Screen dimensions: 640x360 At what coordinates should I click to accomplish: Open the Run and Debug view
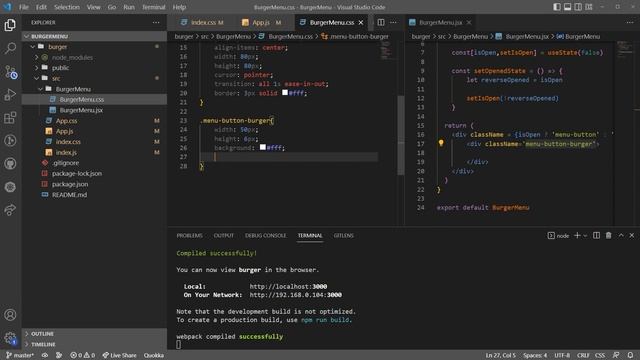[x=10, y=95]
